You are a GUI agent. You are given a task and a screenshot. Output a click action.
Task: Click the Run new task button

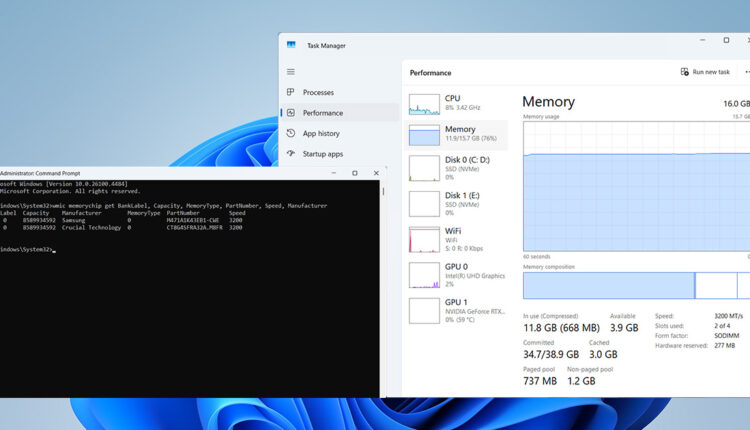[704, 72]
